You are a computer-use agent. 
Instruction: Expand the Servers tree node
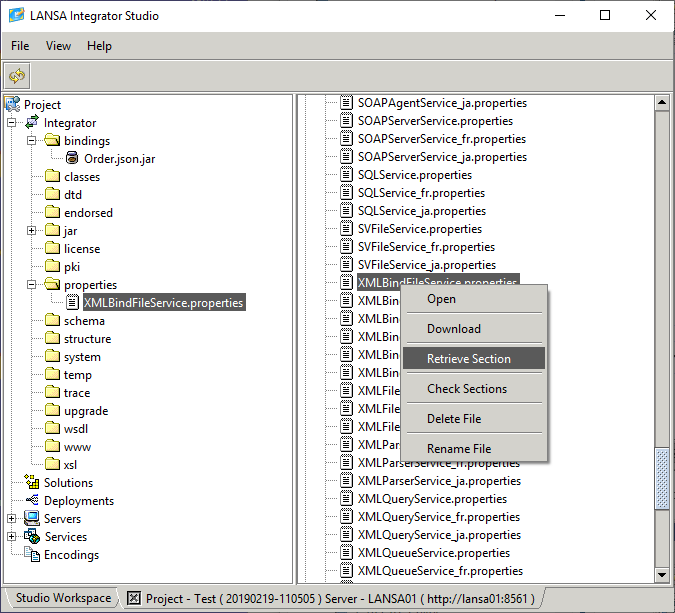pos(12,519)
